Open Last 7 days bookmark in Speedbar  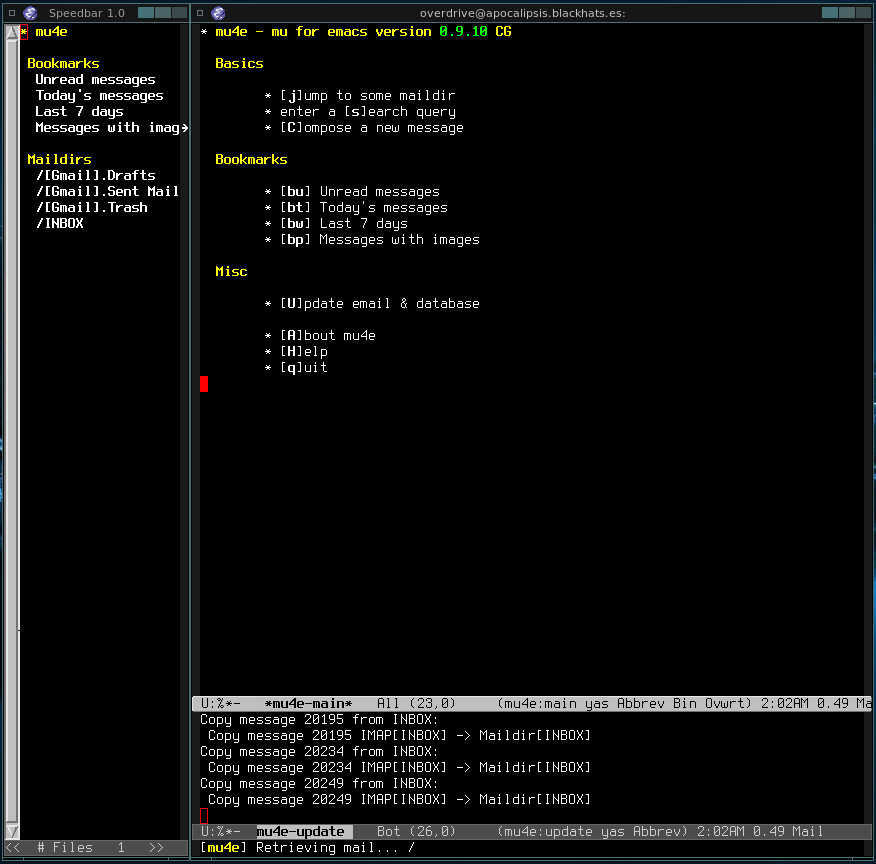pos(79,112)
